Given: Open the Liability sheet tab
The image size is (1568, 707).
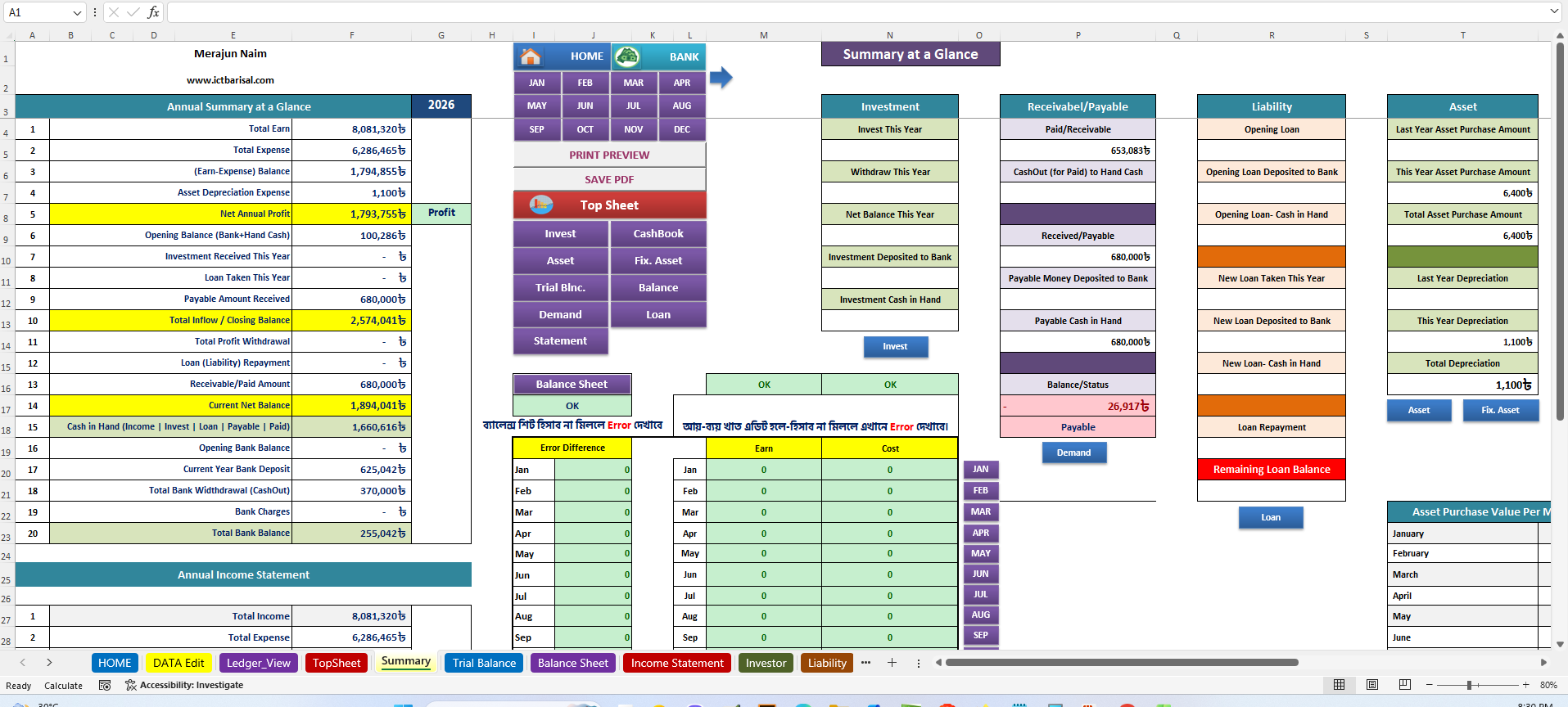Looking at the screenshot, I should (827, 663).
